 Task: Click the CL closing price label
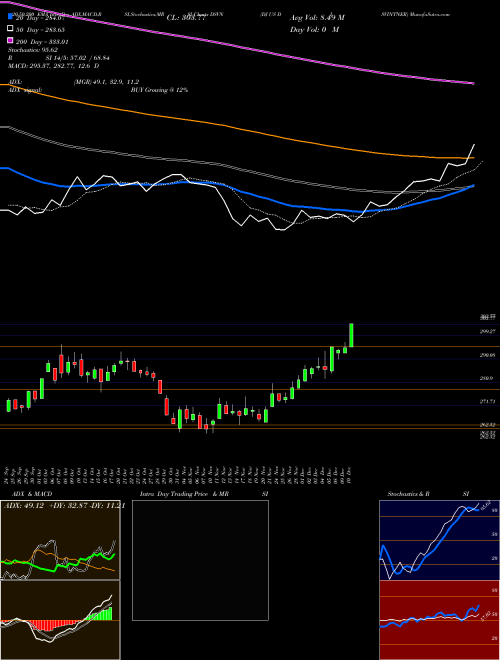[x=186, y=18]
